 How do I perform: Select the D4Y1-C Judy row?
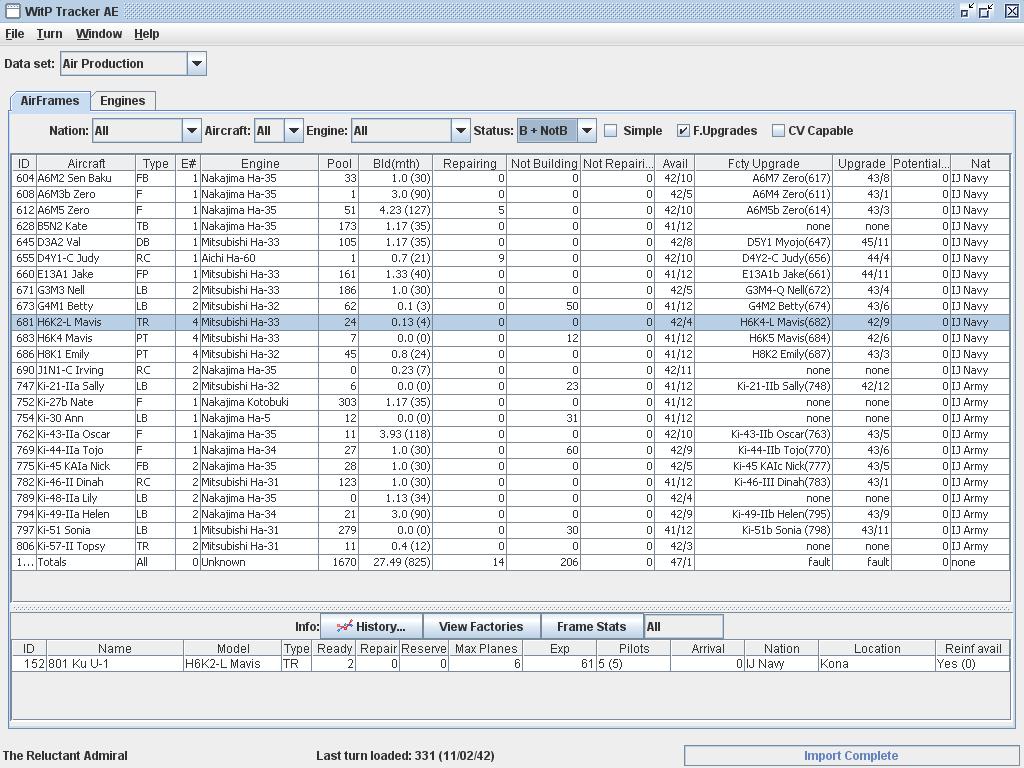[511, 258]
